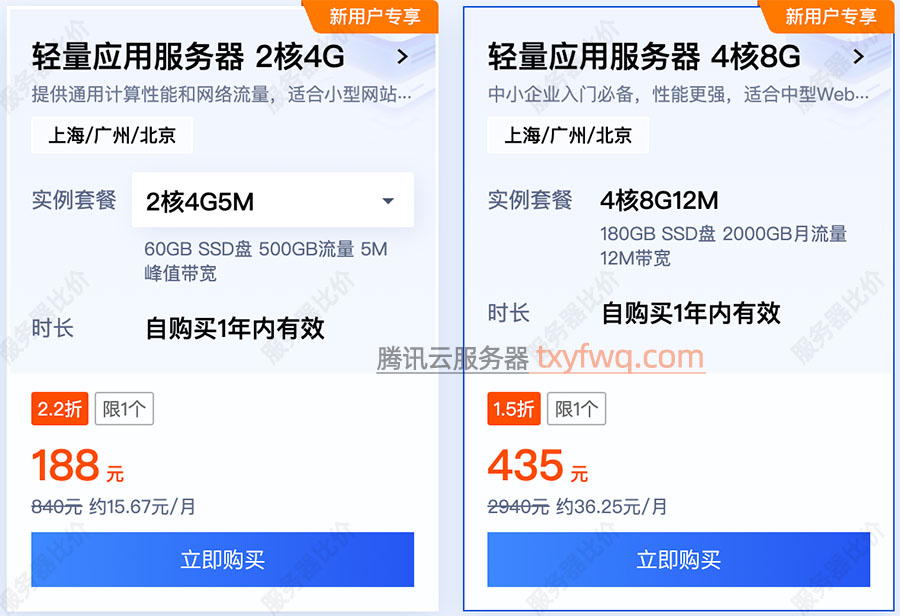Click the 1.5折 discount tag

coord(514,409)
